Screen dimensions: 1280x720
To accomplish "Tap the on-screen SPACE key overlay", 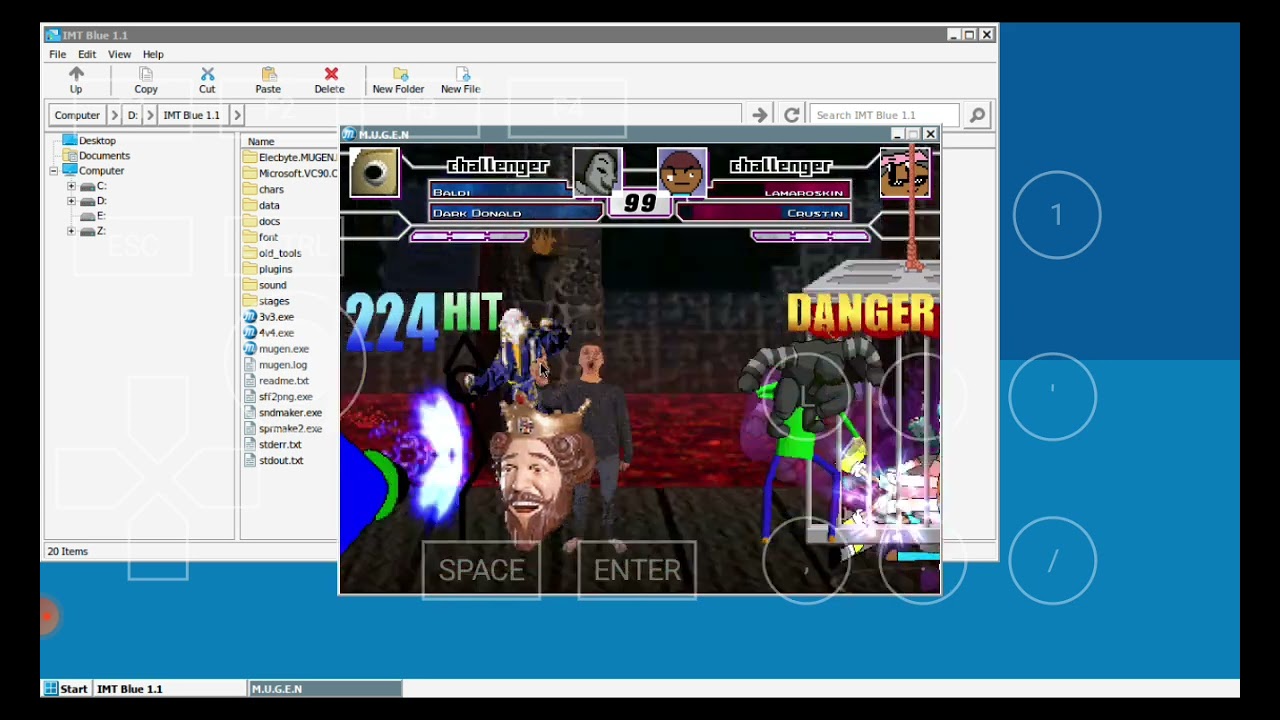I will click(x=481, y=570).
